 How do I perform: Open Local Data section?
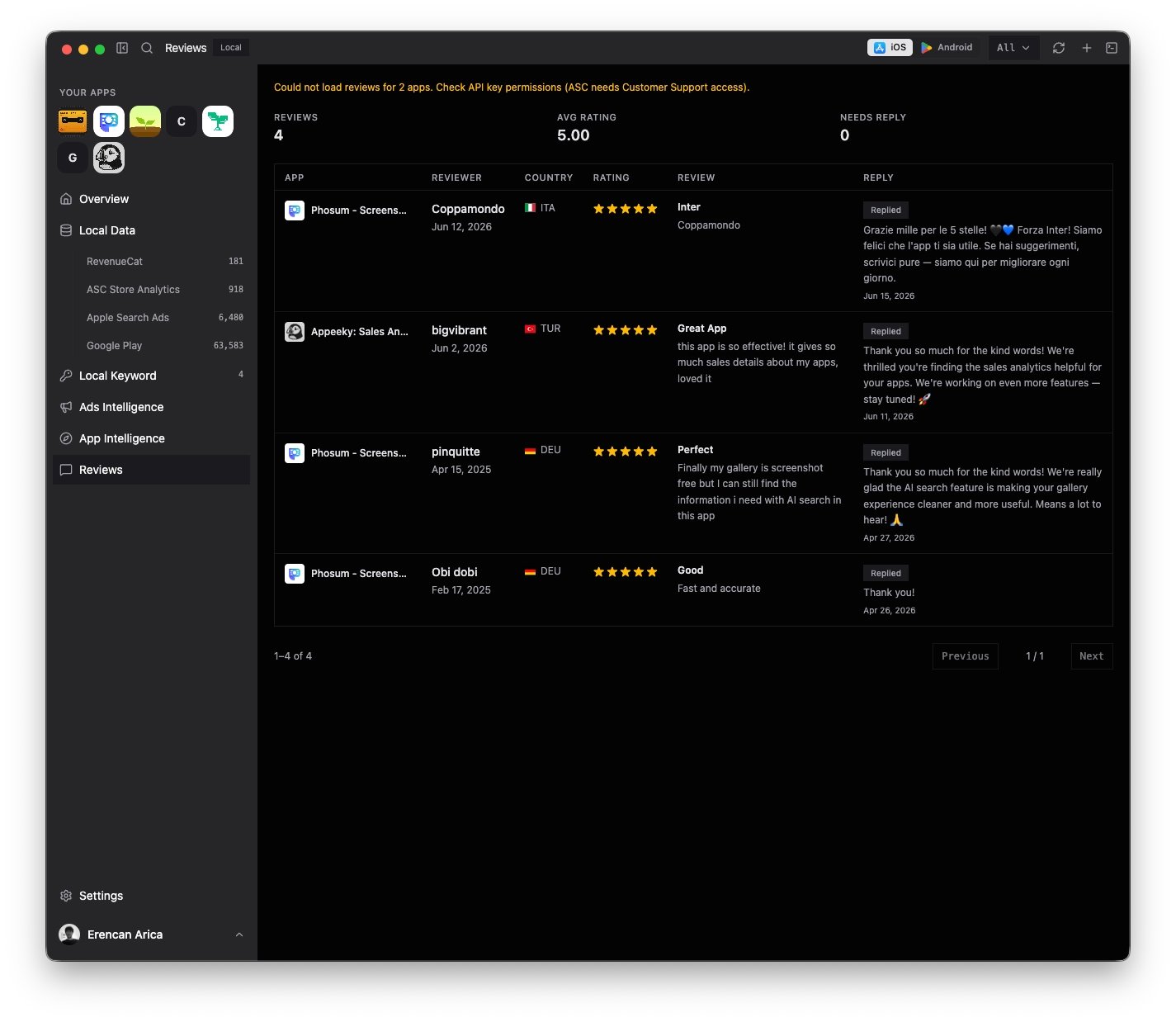click(151, 230)
